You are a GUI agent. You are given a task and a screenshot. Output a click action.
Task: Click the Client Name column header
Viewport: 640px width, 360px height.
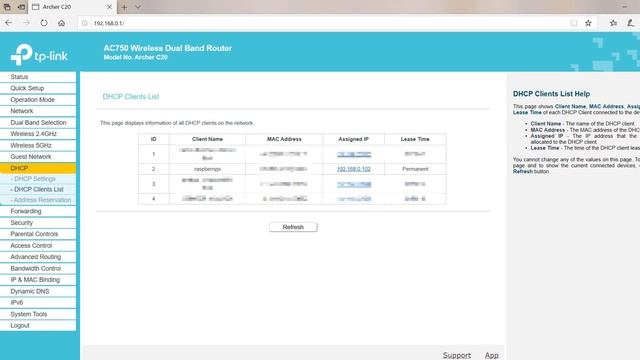click(207, 139)
